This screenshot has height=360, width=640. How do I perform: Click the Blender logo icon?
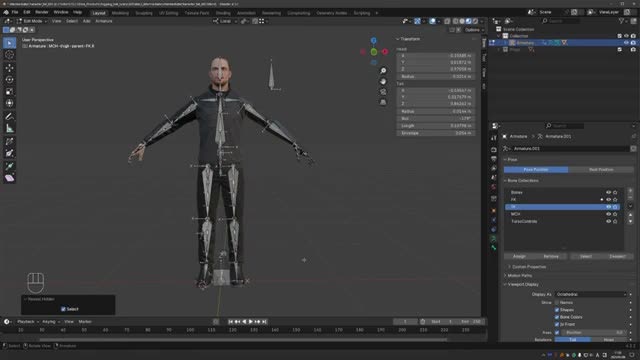click(x=6, y=13)
